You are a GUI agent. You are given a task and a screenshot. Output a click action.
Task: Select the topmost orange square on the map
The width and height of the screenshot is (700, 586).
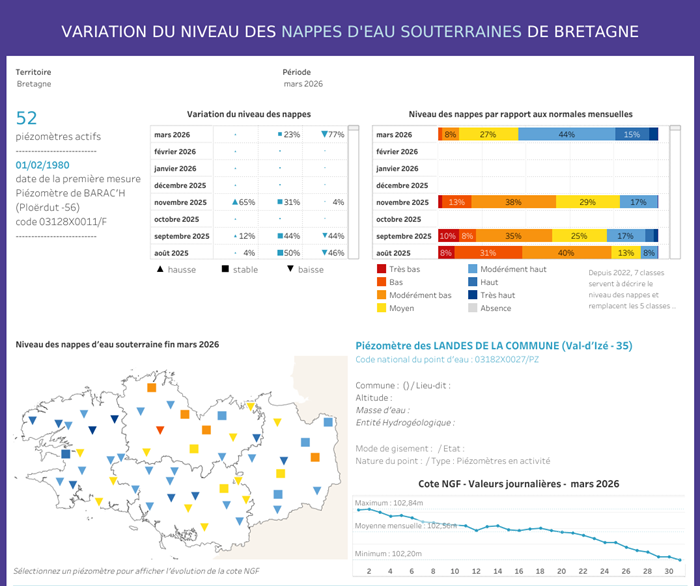coord(150,387)
